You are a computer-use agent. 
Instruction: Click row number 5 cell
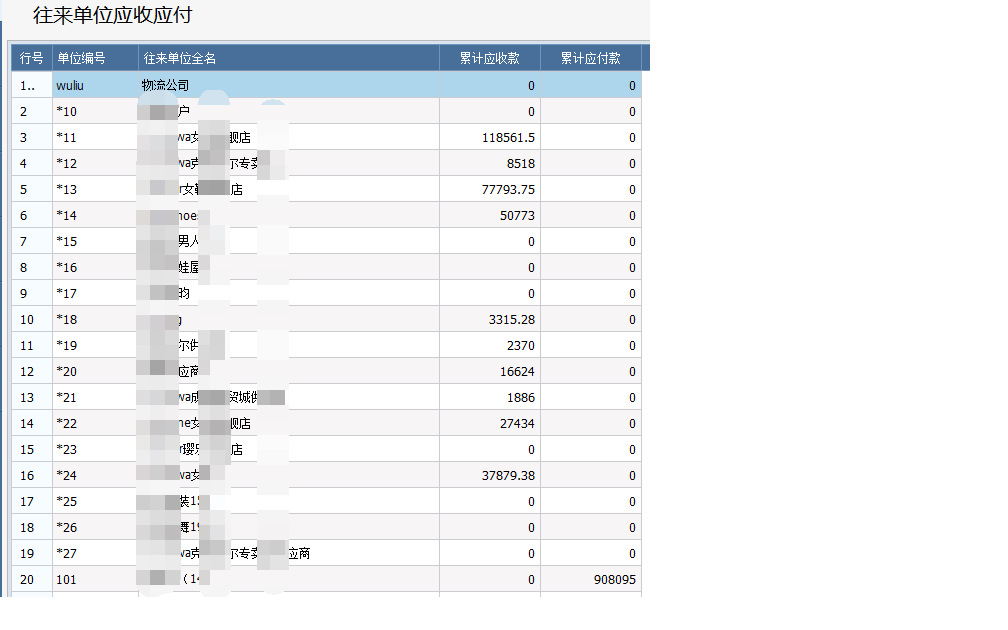pos(32,190)
